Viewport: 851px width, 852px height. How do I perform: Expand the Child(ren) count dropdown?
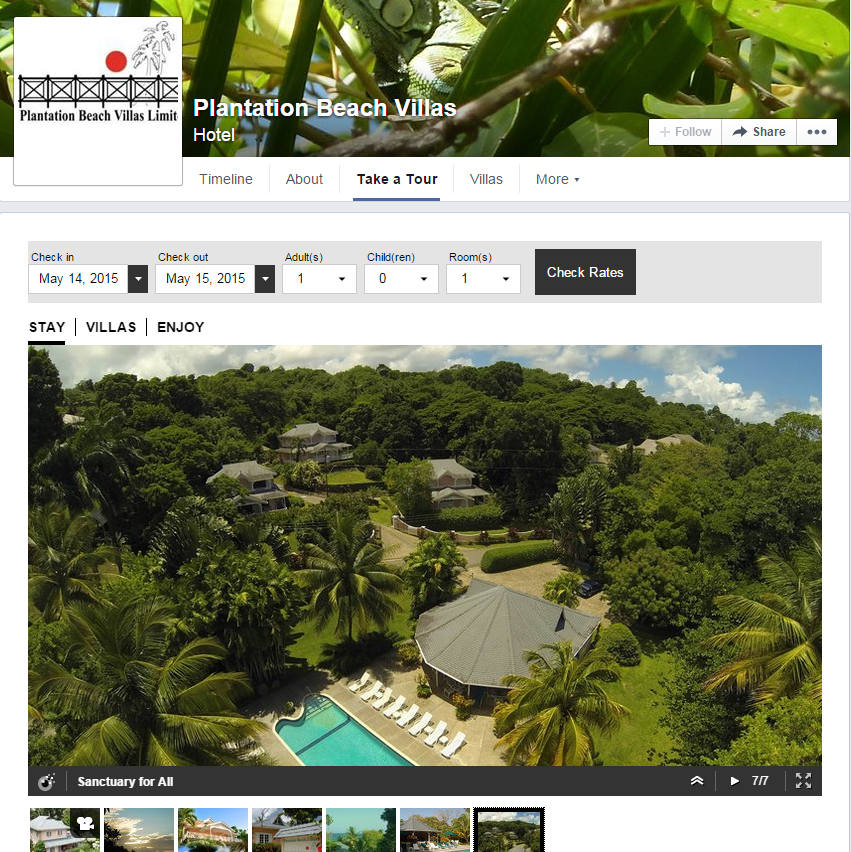pyautogui.click(x=402, y=279)
